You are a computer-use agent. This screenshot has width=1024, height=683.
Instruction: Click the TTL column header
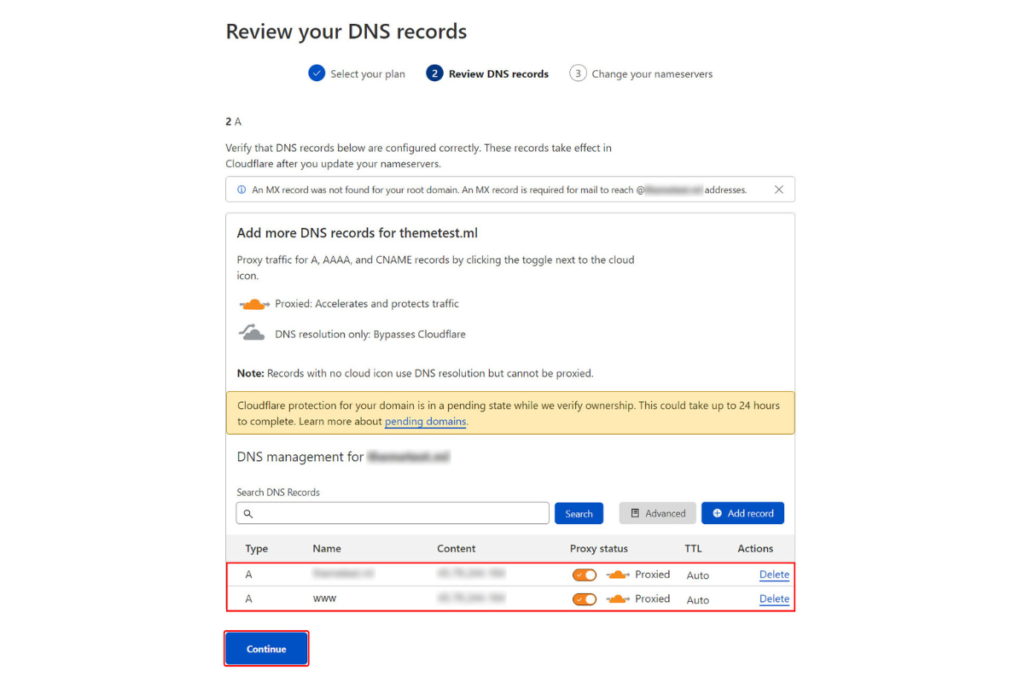[x=693, y=548]
